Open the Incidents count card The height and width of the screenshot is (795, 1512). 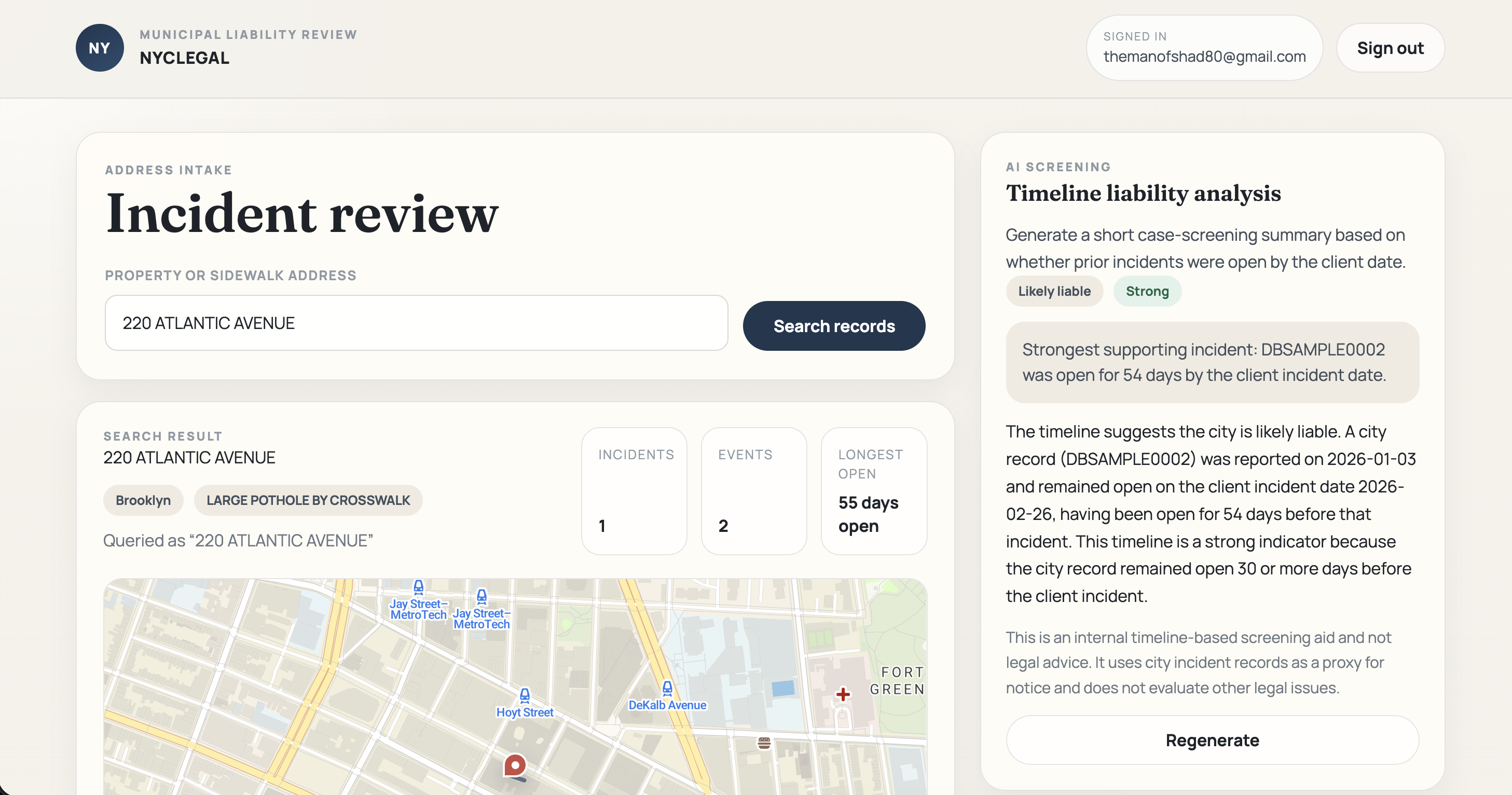point(635,491)
